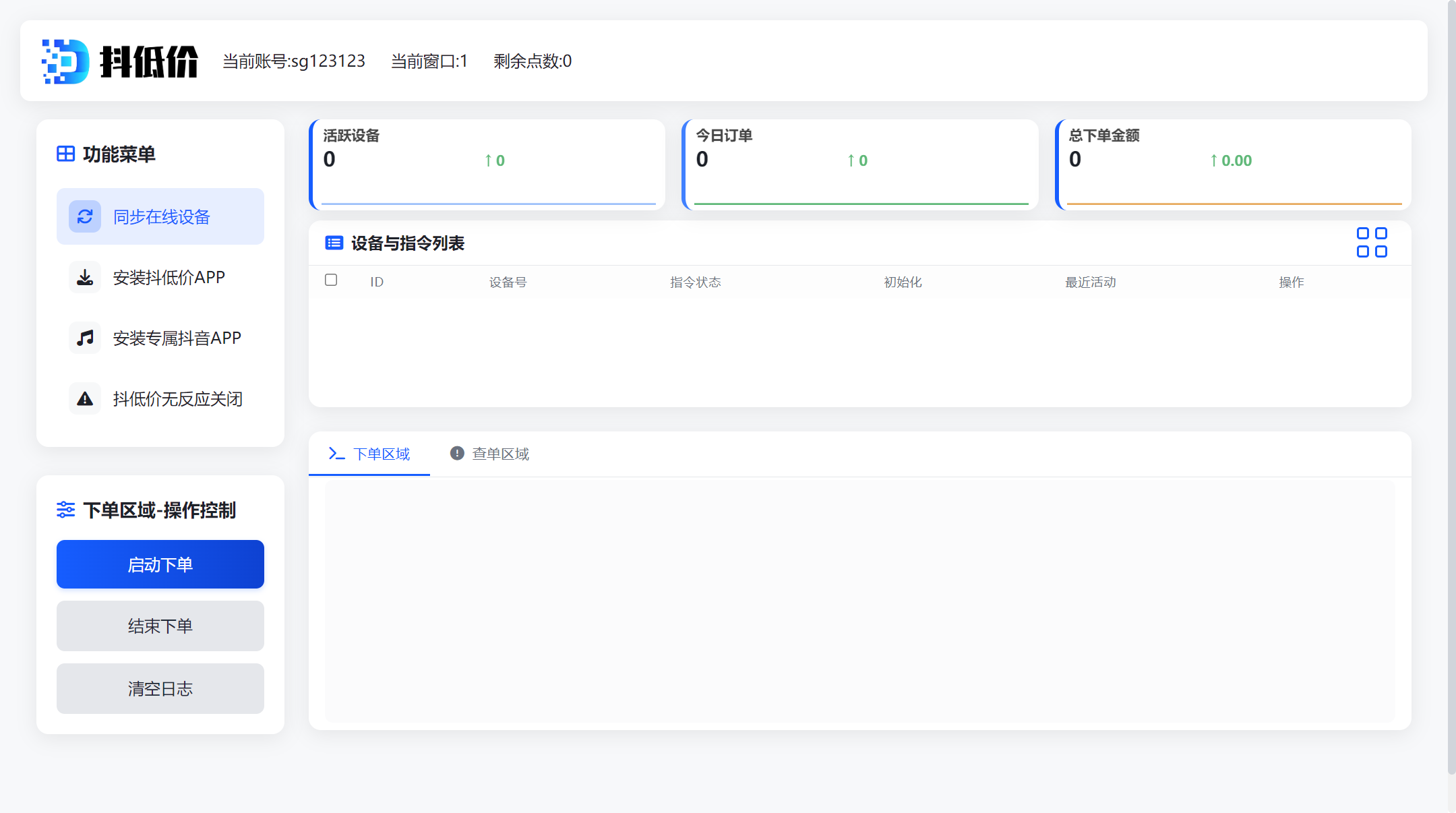The image size is (1456, 813).
Task: Select the 同步在线设备 sync icon
Action: (x=85, y=216)
